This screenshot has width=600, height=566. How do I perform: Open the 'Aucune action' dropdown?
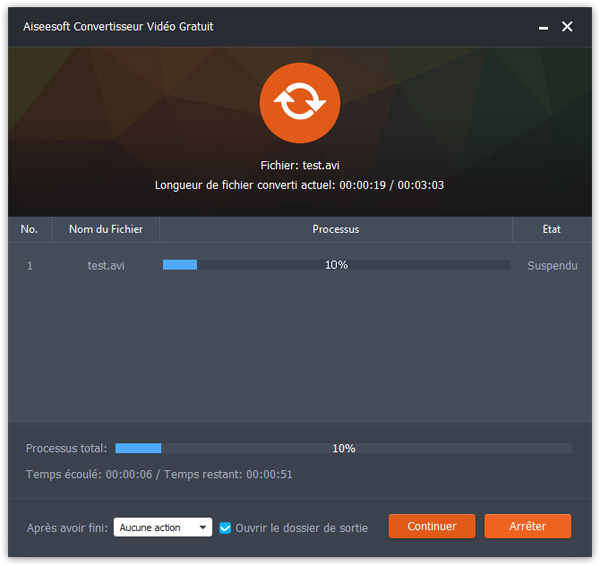click(x=162, y=527)
